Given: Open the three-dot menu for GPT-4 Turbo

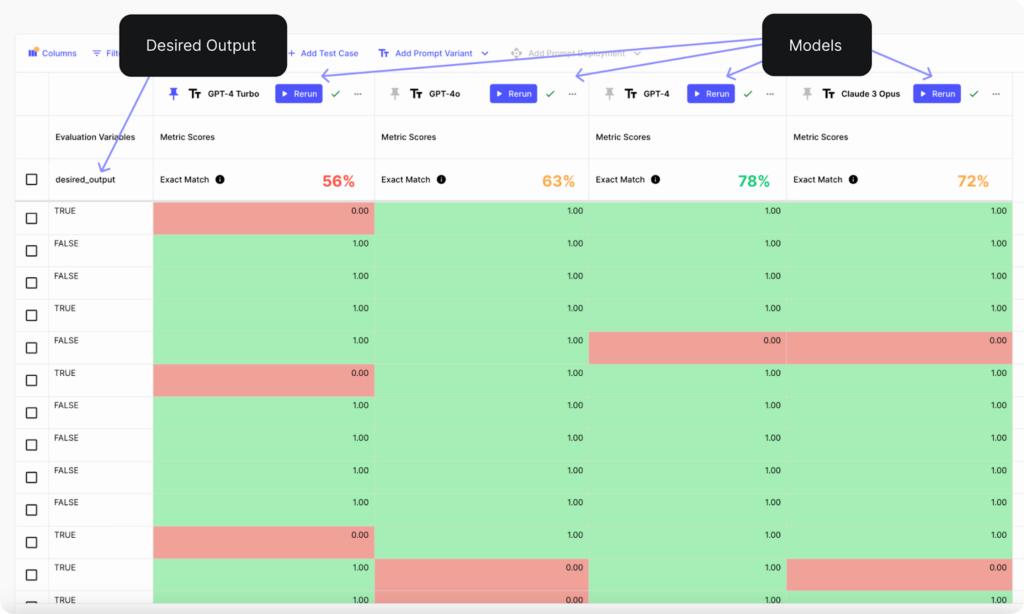Looking at the screenshot, I should coord(358,94).
